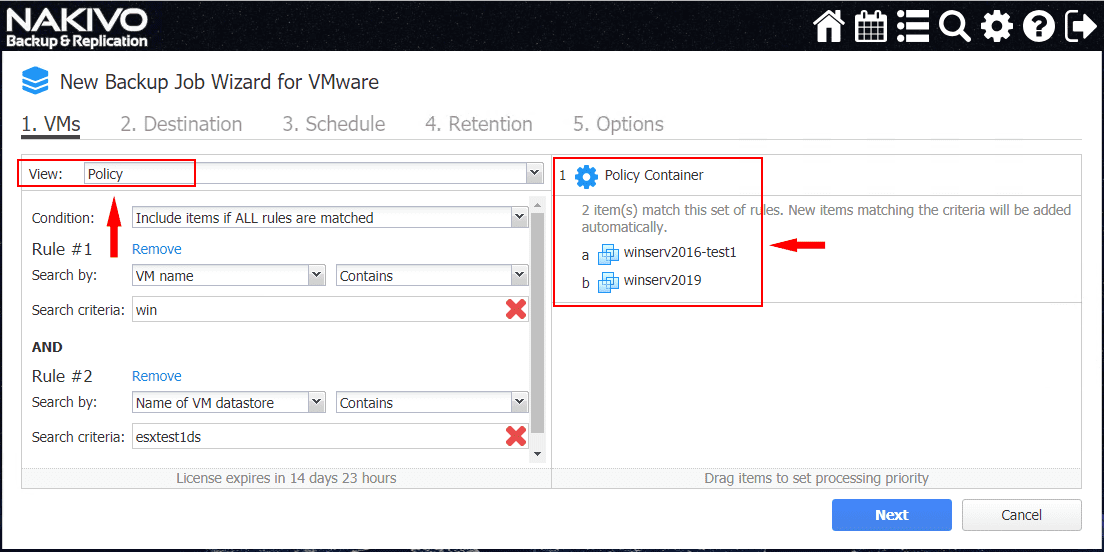Click 'Drag items to set processing priority' text
This screenshot has height=552, width=1104.
pyautogui.click(x=817, y=478)
